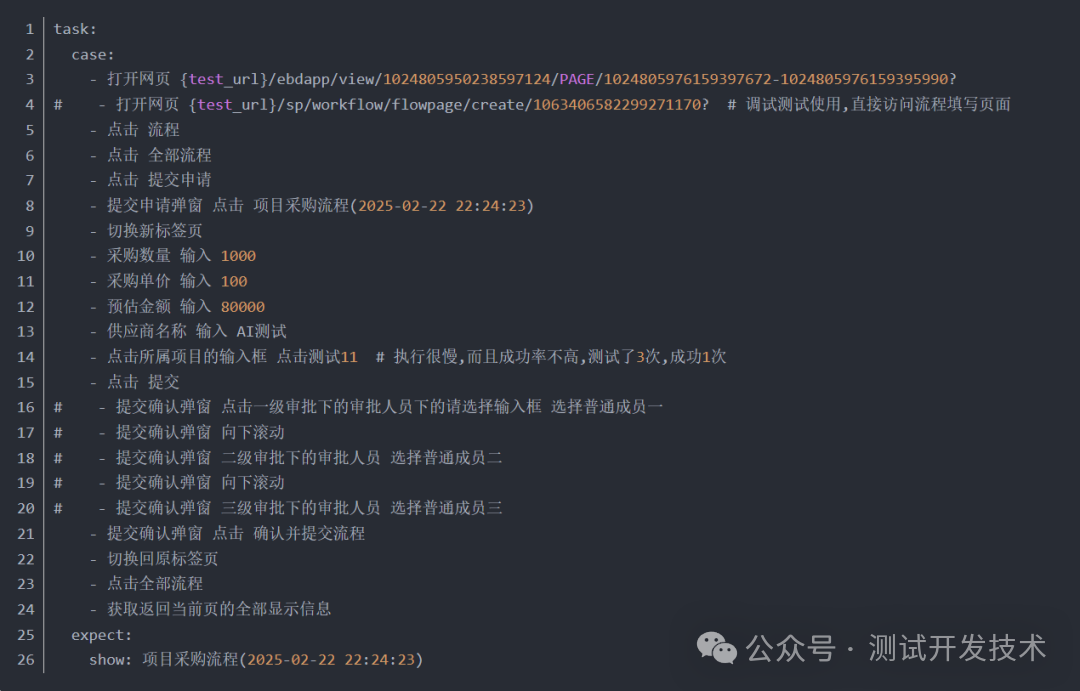Click '确认并提交流程' on line 21

309,533
